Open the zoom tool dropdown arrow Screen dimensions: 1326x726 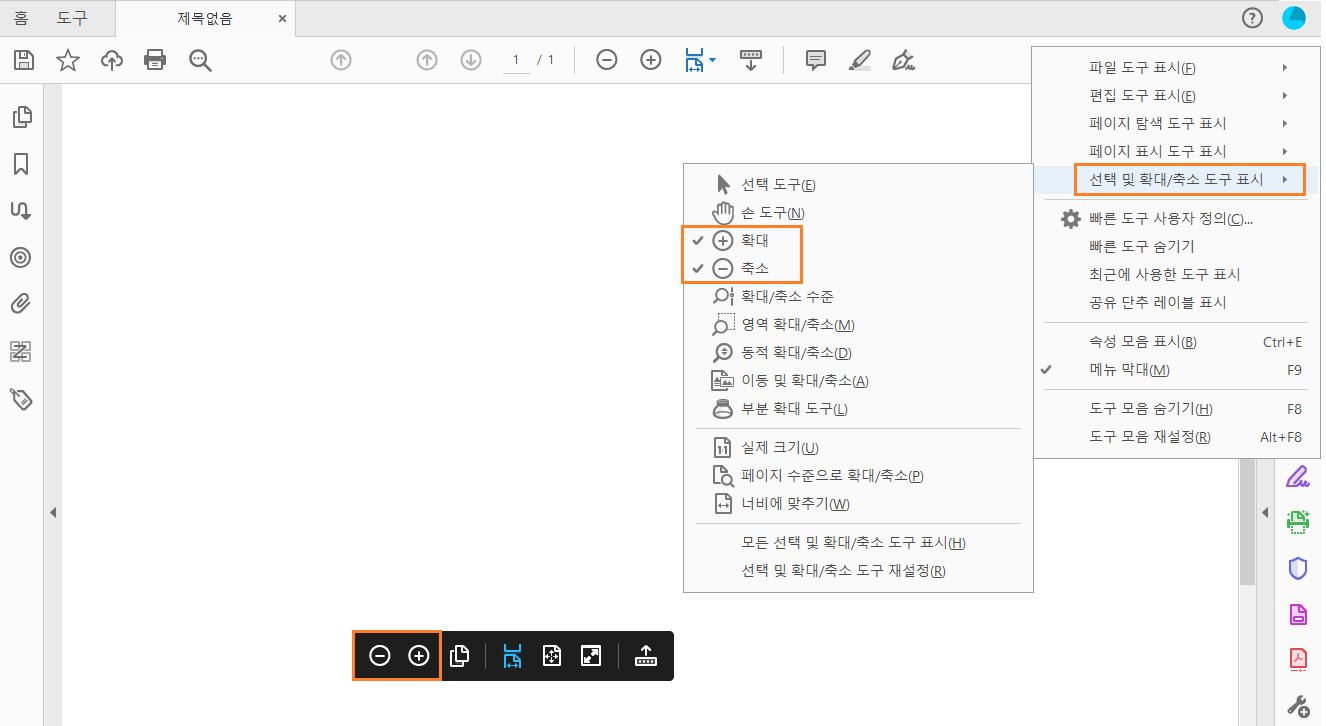click(x=710, y=60)
